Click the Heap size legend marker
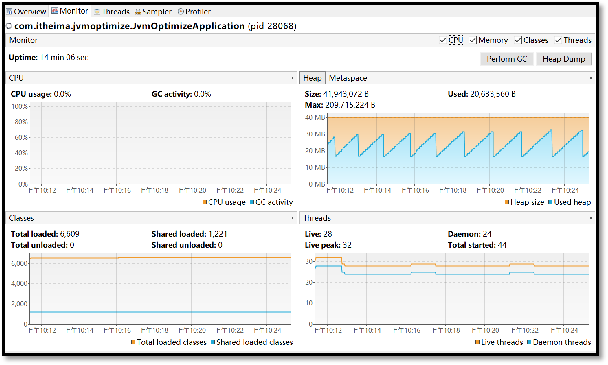Image resolution: width=608 pixels, height=365 pixels. (507, 202)
